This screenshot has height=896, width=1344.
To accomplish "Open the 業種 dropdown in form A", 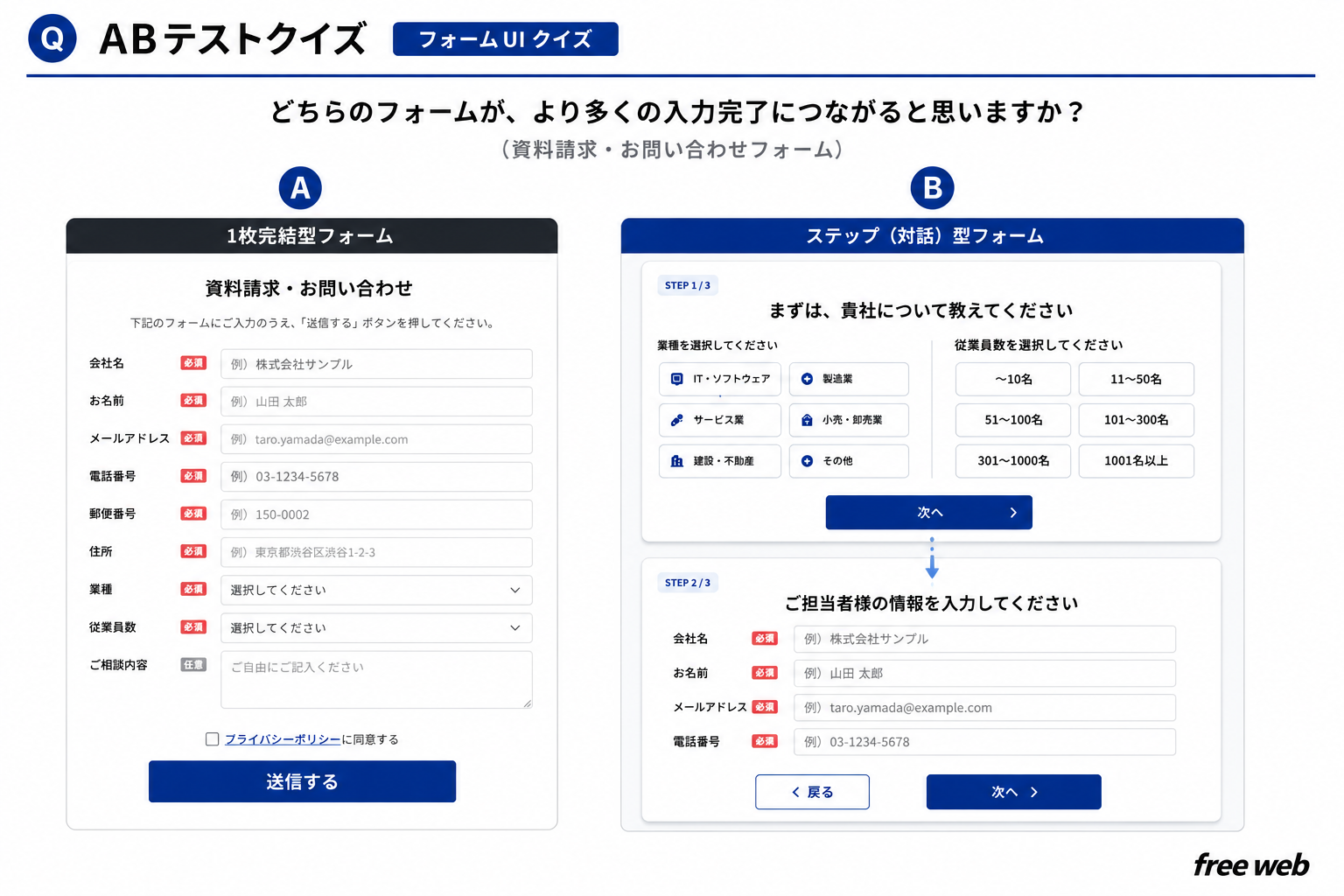I will point(376,590).
